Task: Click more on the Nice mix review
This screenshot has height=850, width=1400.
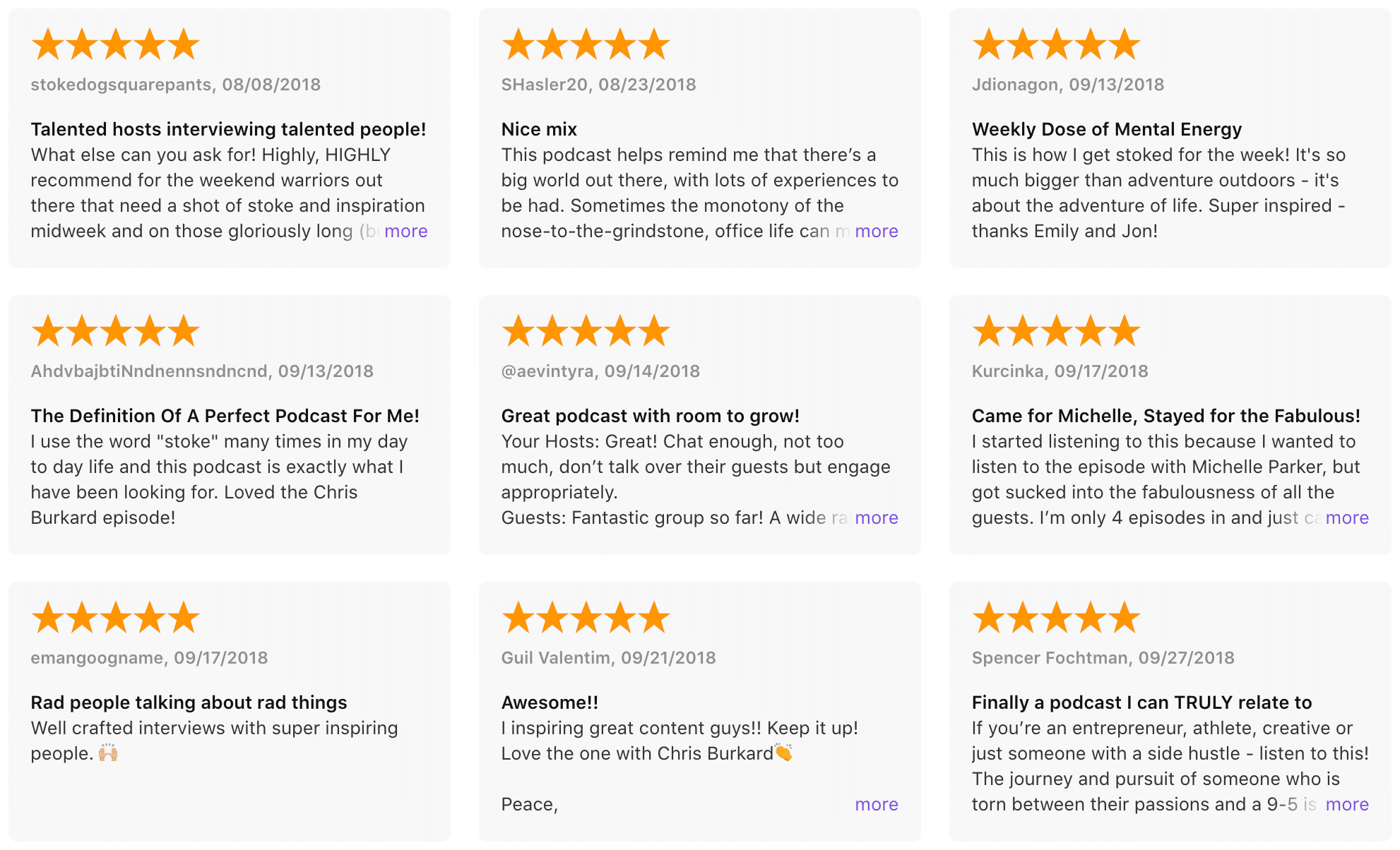Action: coord(876,232)
